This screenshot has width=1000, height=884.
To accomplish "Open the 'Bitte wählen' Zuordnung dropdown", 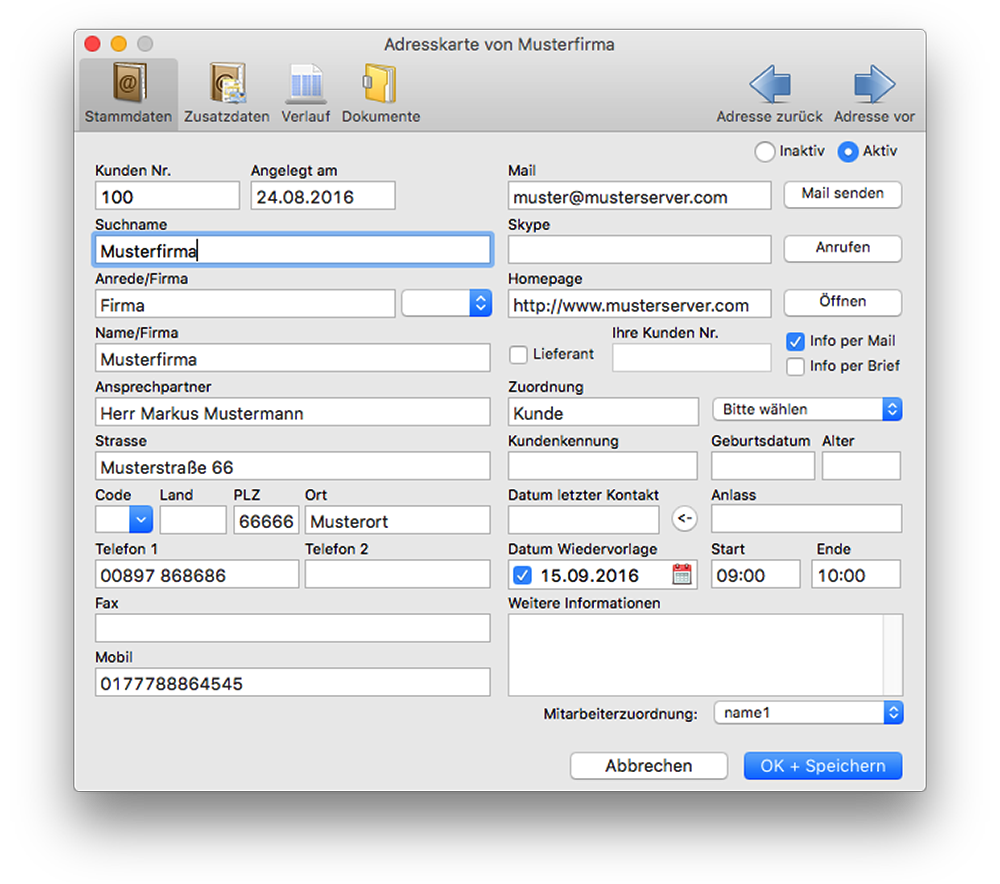I will (807, 409).
